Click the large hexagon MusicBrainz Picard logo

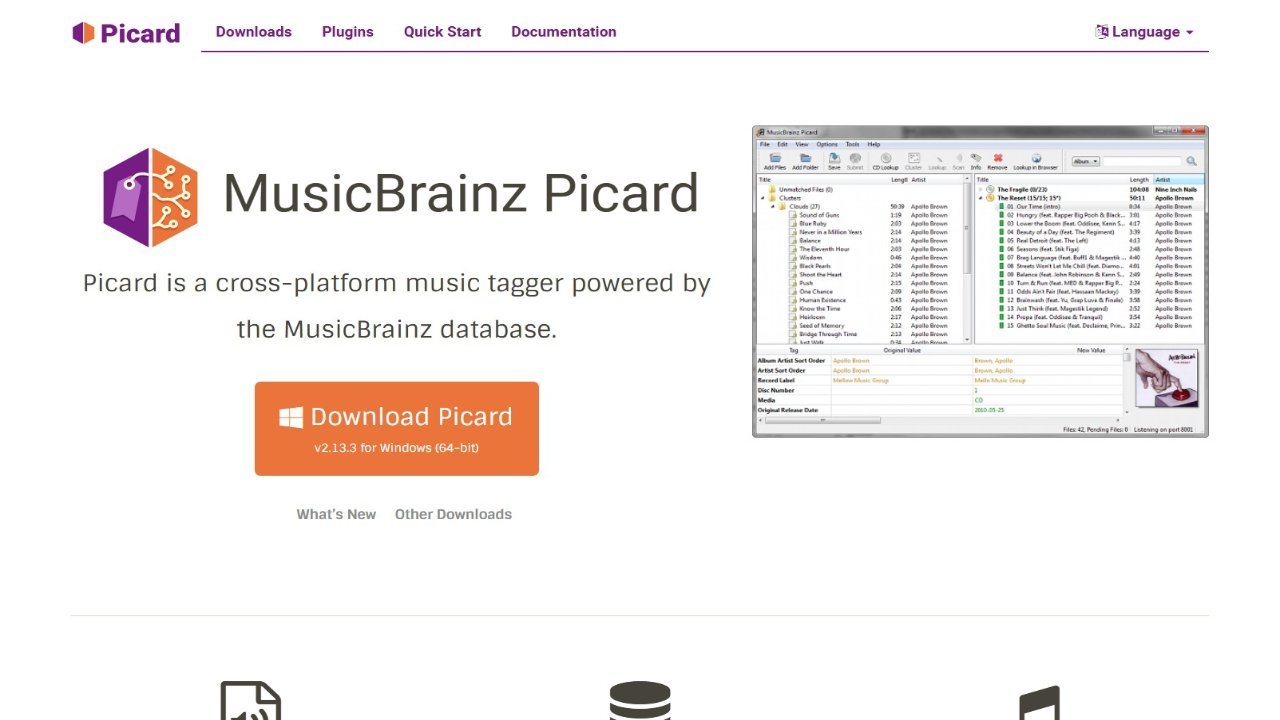pos(150,197)
